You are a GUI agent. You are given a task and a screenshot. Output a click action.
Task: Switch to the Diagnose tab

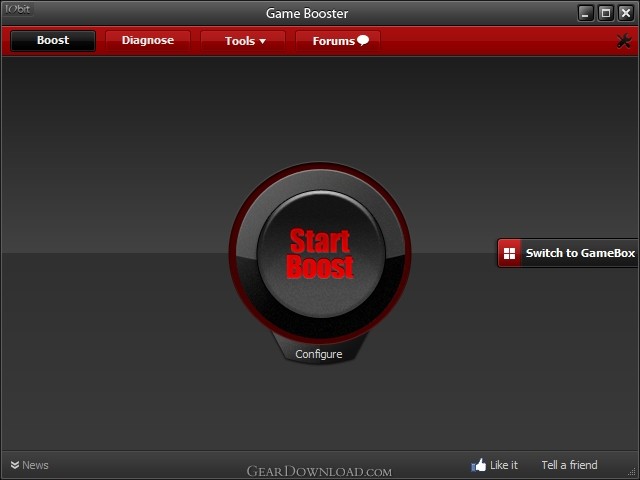pyautogui.click(x=148, y=40)
